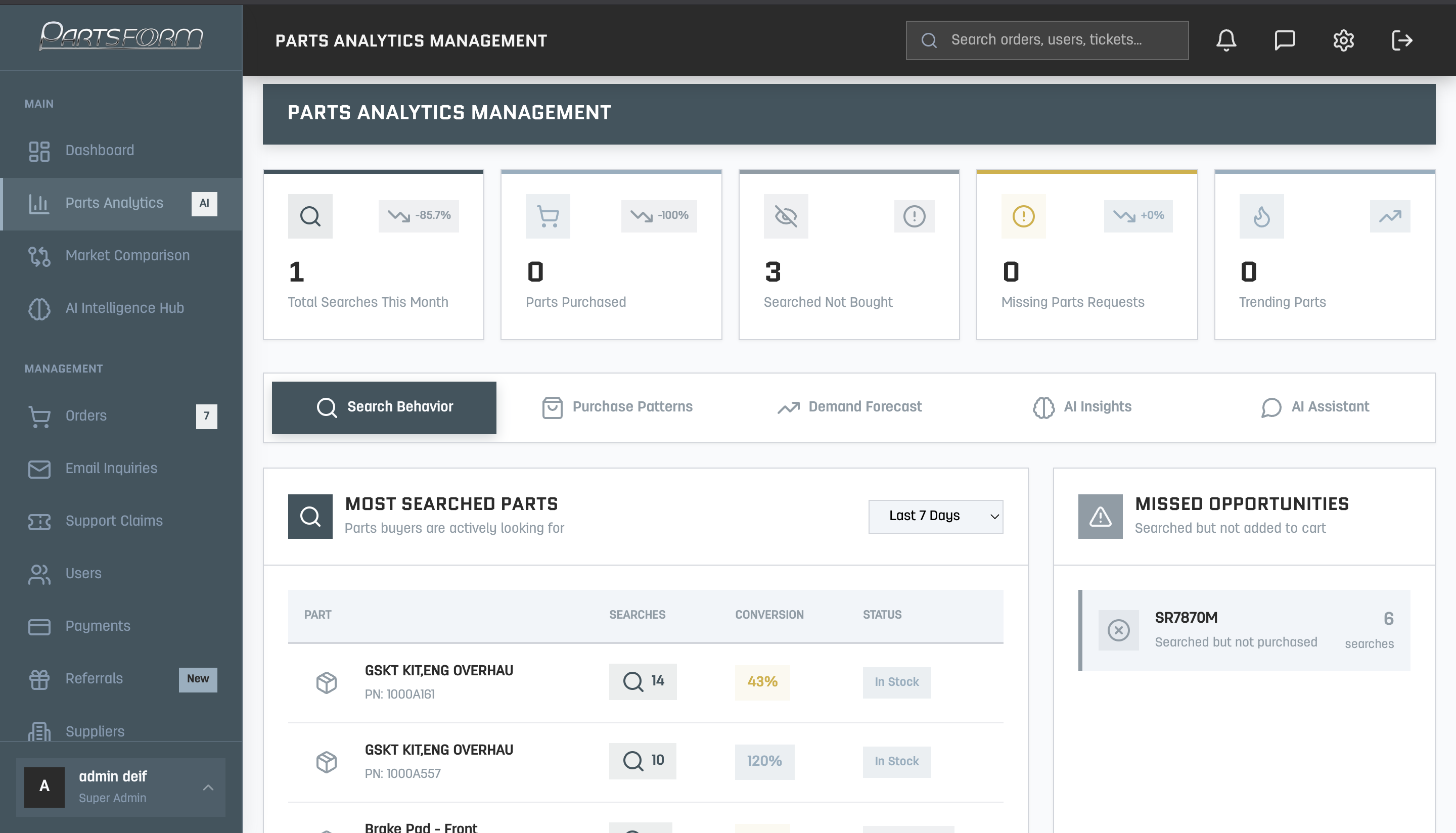Click the STATUS column header
Image resolution: width=1456 pixels, height=833 pixels.
pos(882,615)
